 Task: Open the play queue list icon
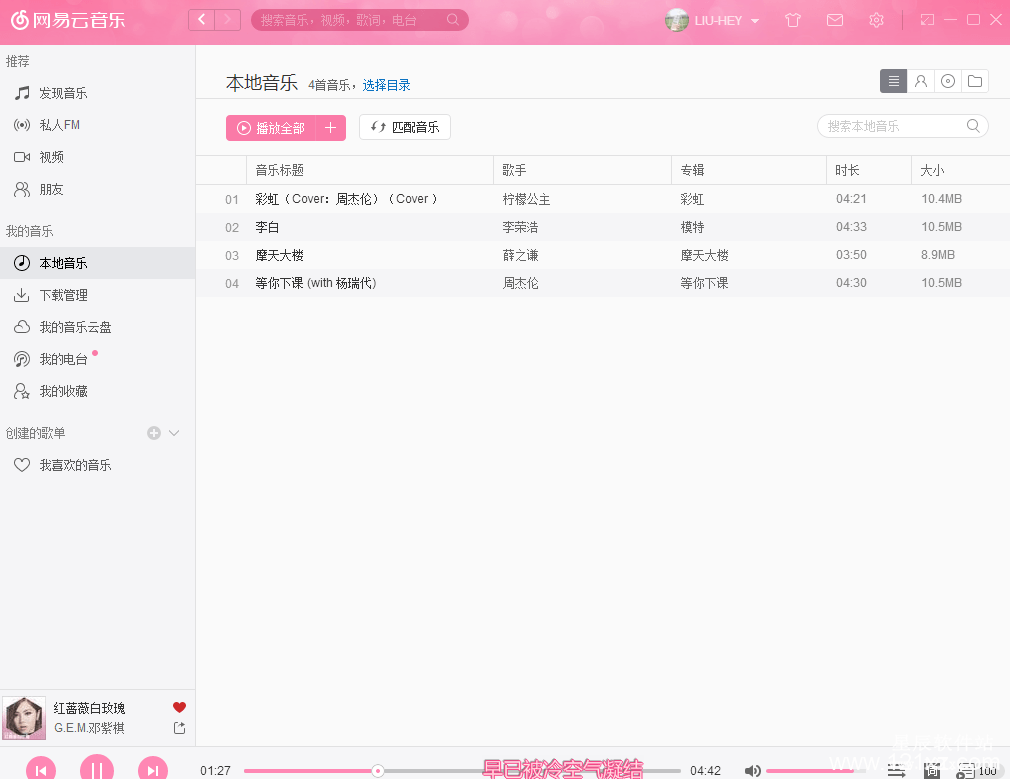tap(965, 771)
